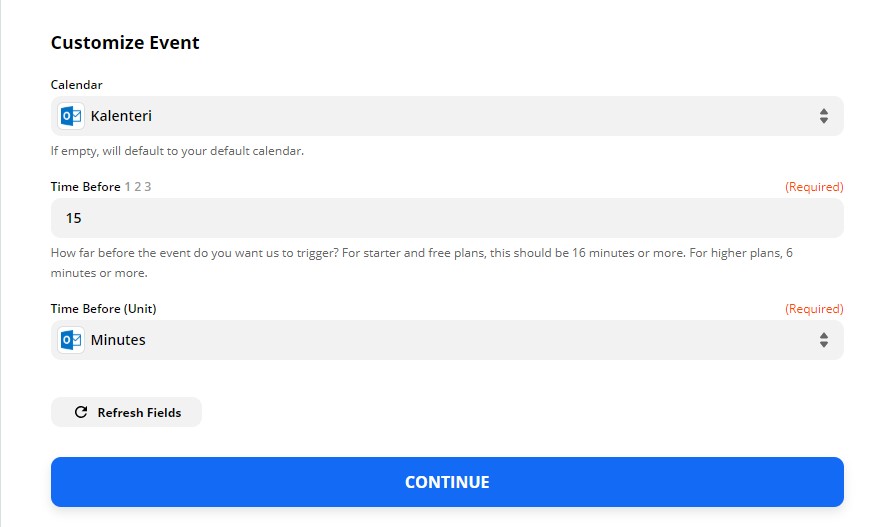Screen dimensions: 891x527
Task: Click the Calendar field label
Action: [x=77, y=85]
